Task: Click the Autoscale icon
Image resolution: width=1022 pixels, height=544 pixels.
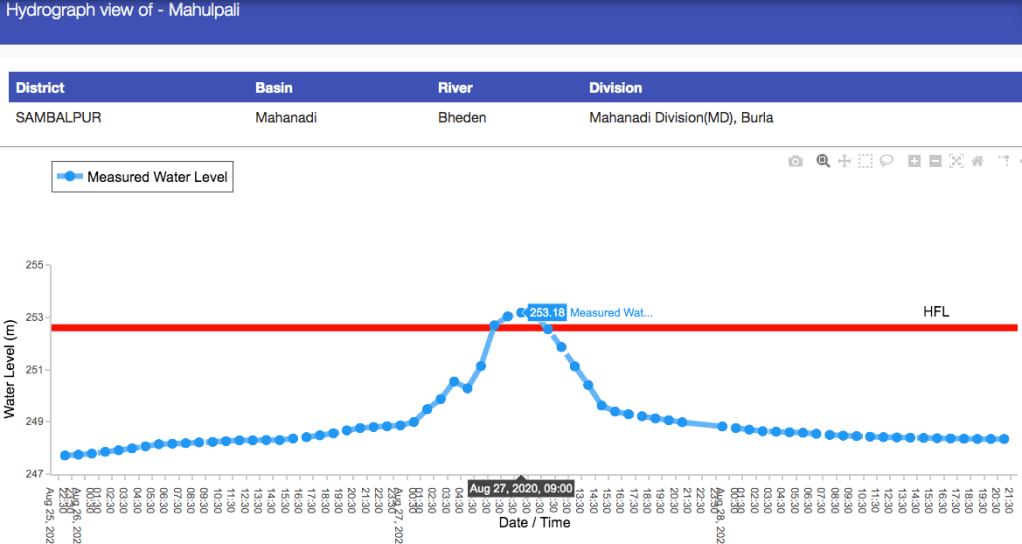Action: (956, 161)
